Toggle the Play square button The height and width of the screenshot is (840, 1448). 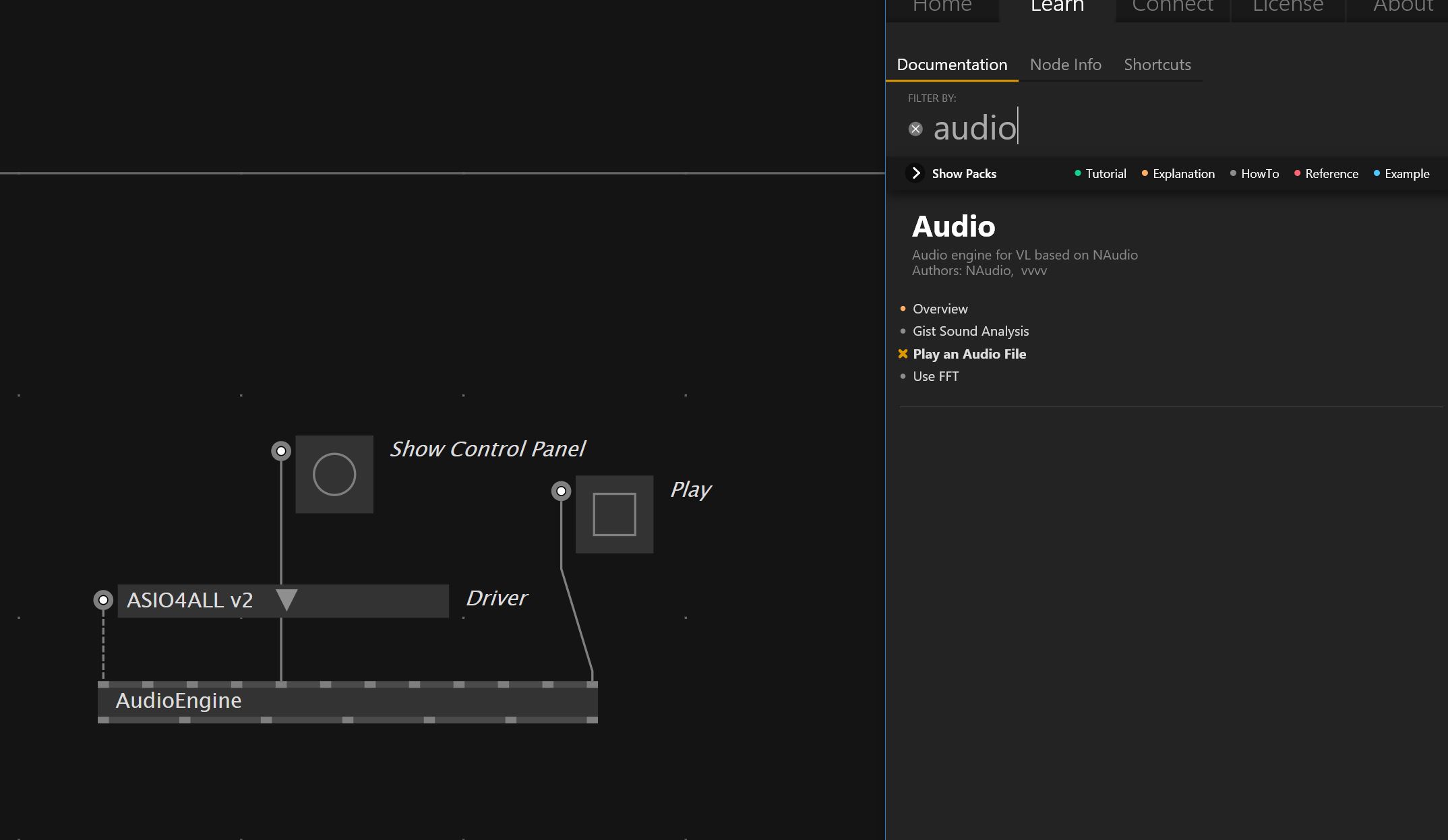(613, 514)
